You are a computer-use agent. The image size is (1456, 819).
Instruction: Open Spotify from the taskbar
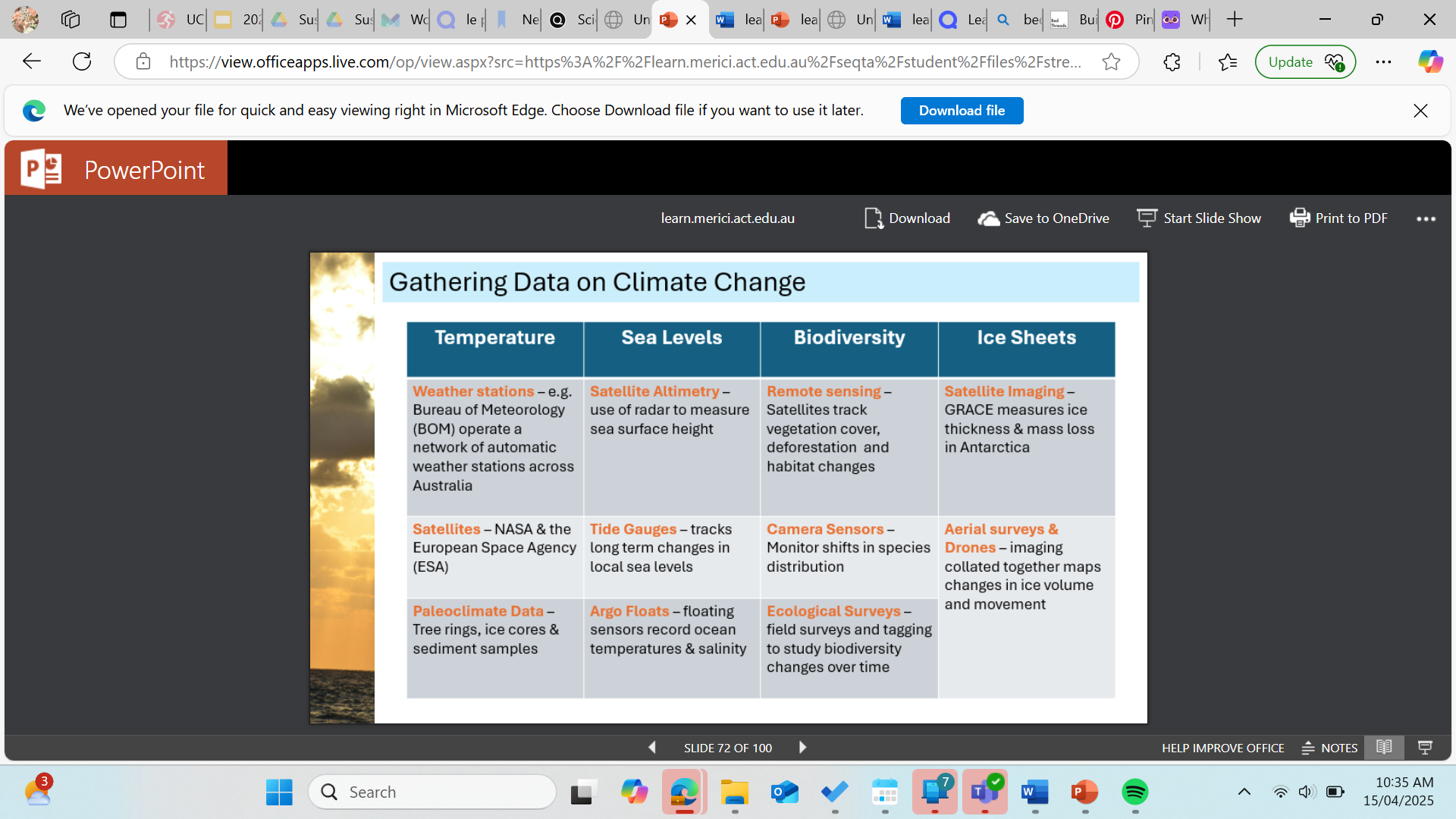tap(1134, 792)
